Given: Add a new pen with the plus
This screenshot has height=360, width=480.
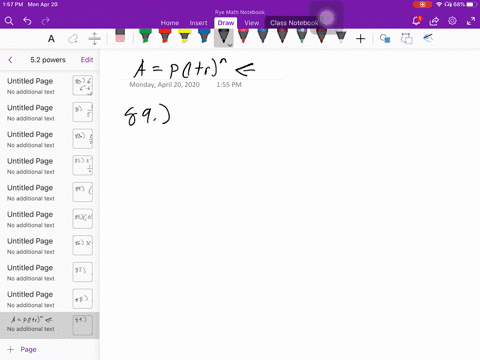Looking at the screenshot, I should 360,39.
